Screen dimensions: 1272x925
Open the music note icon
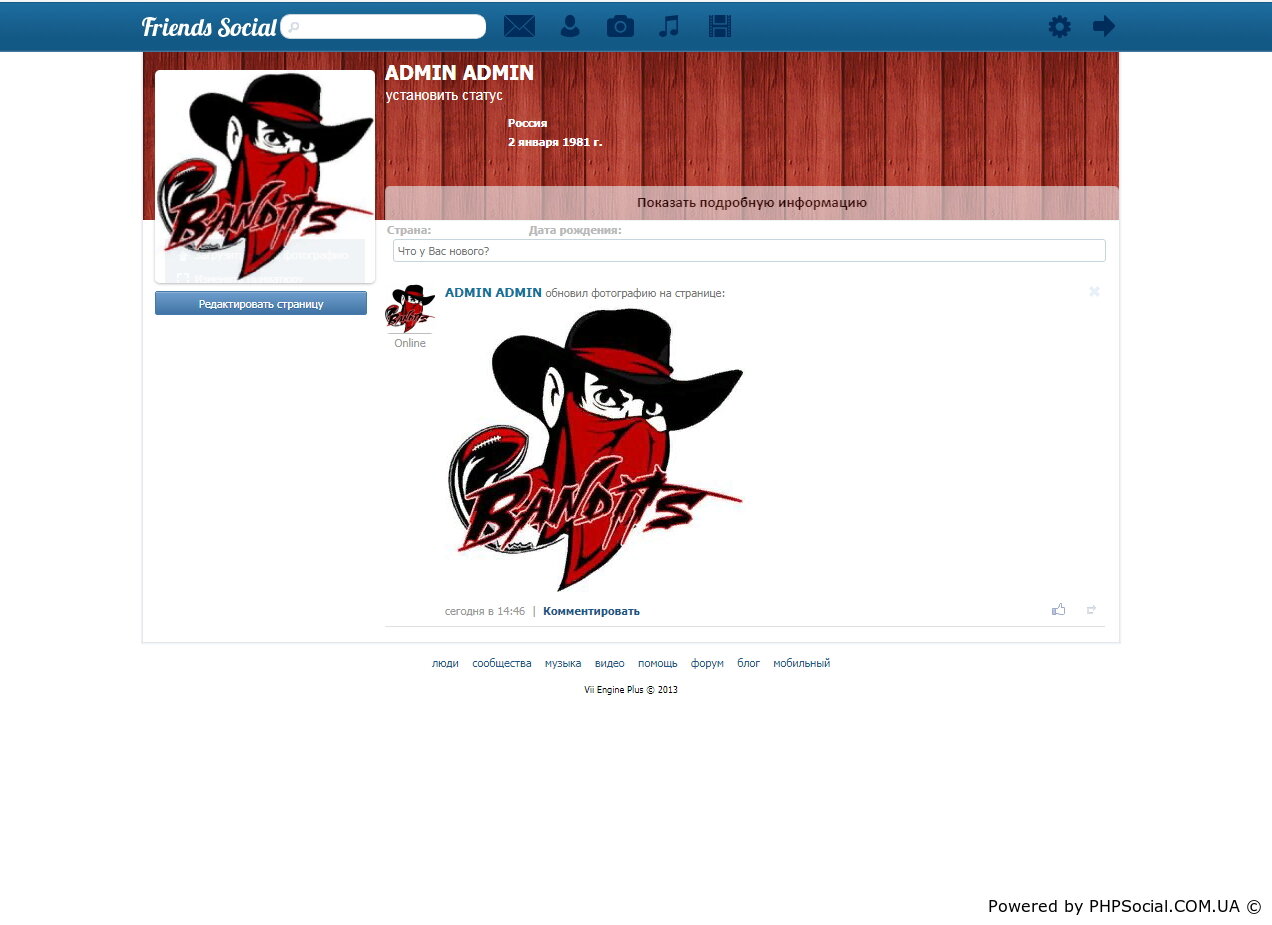(x=669, y=26)
